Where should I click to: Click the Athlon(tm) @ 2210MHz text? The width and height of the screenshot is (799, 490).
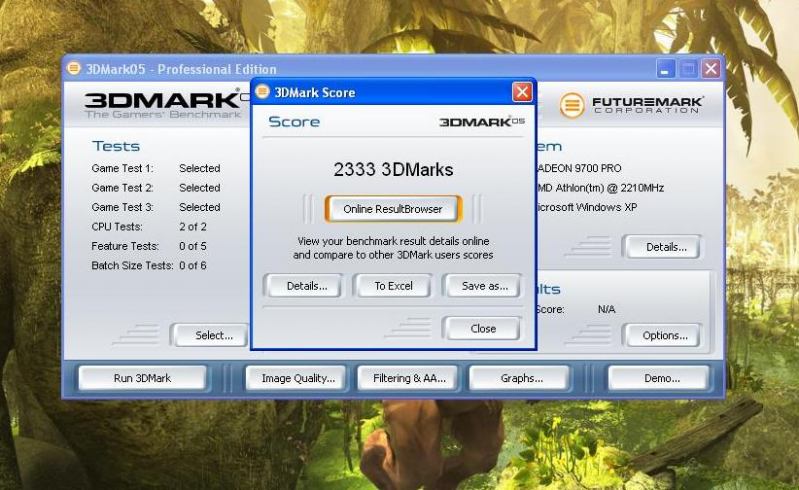601,188
